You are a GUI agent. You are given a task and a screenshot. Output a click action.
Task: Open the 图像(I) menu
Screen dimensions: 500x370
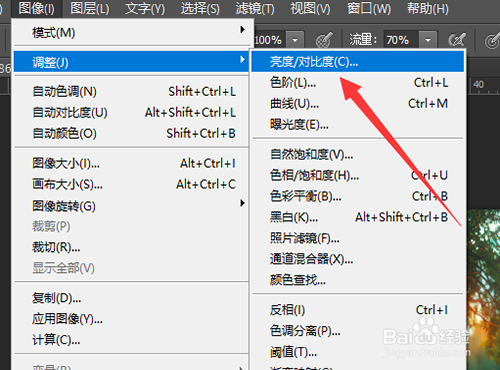click(x=36, y=8)
